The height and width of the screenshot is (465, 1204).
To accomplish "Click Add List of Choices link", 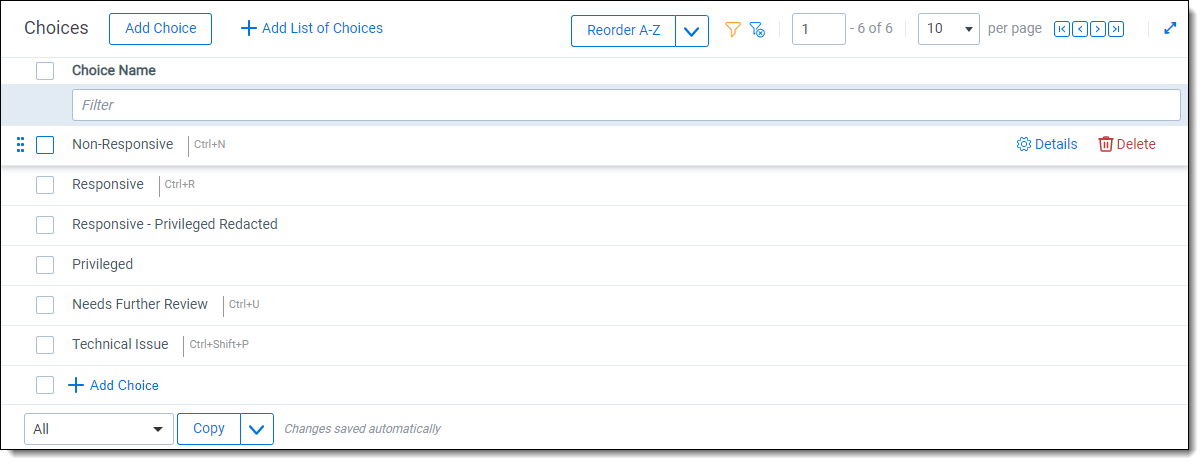I will pyautogui.click(x=312, y=28).
